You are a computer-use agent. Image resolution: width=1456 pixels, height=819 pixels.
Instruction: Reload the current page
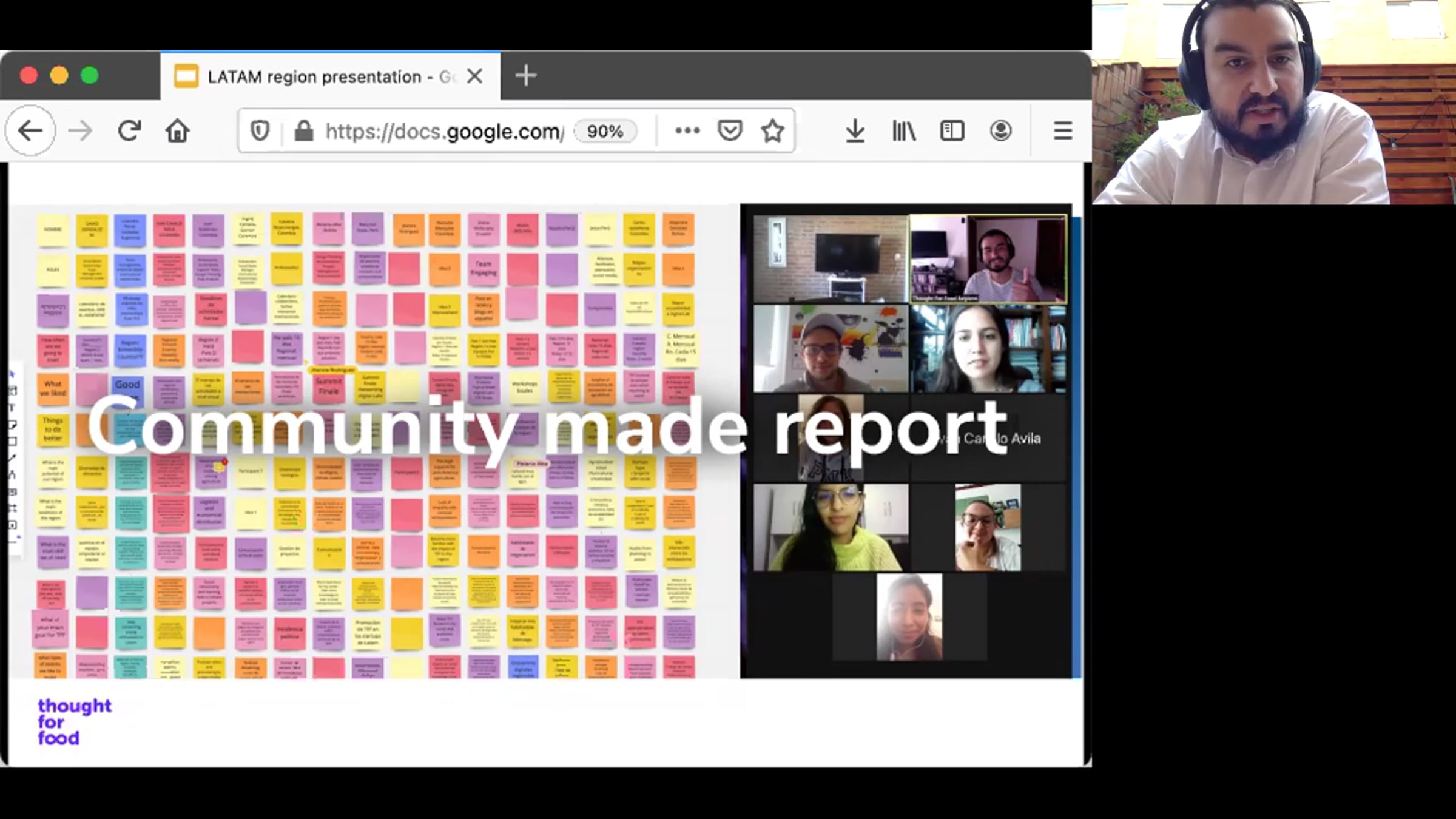point(129,131)
